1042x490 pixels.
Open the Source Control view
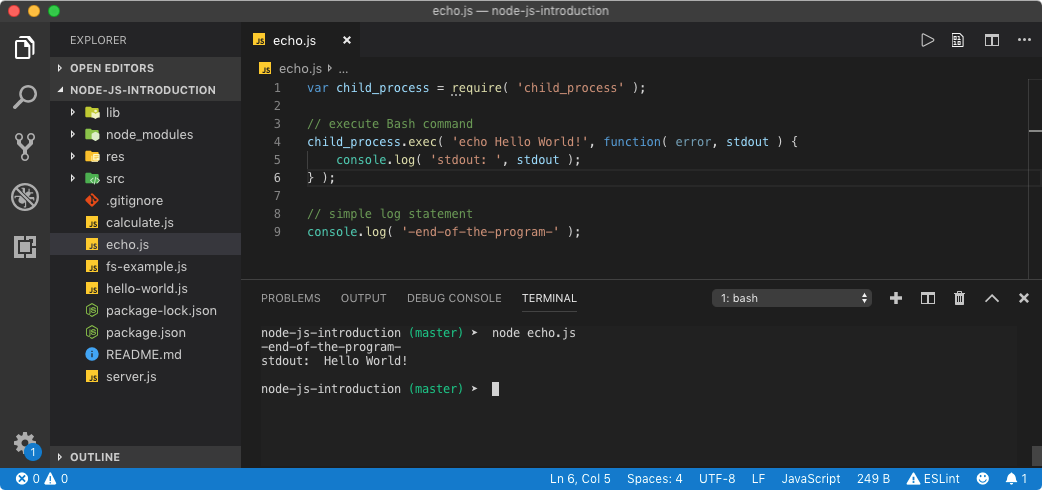(x=25, y=147)
